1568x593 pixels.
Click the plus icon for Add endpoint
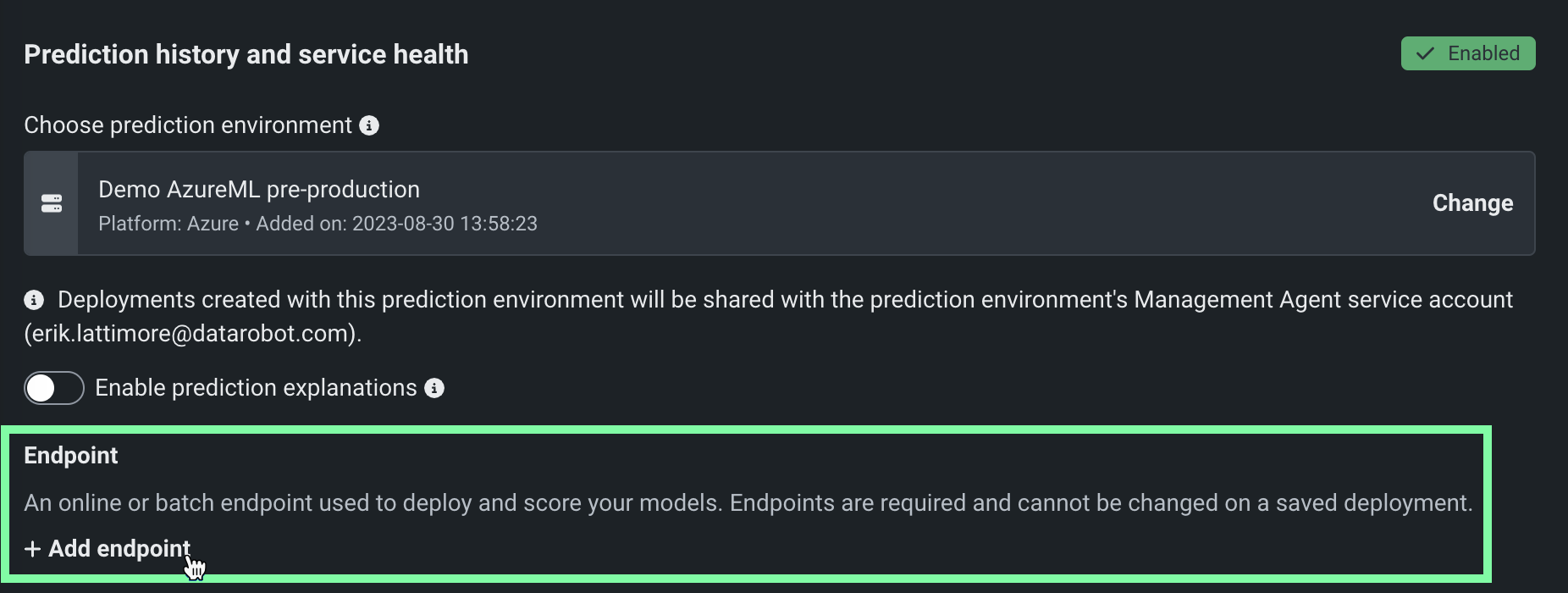click(33, 549)
